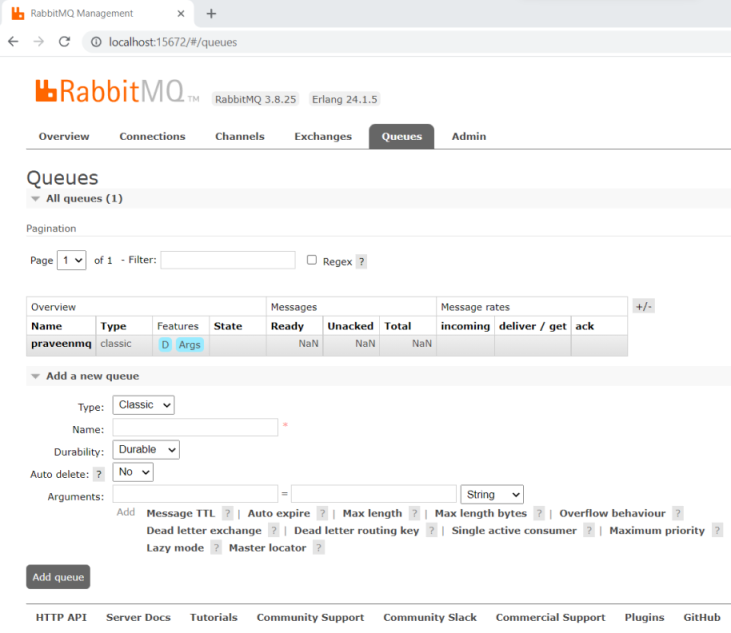Viewport: 731px width, 633px height.
Task: Sort by deliver / get column
Action: (533, 326)
